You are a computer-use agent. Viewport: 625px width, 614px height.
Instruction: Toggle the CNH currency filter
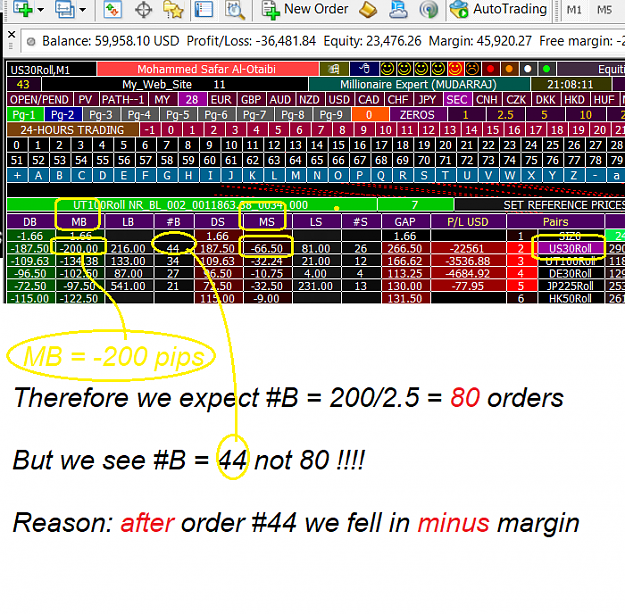pos(486,99)
